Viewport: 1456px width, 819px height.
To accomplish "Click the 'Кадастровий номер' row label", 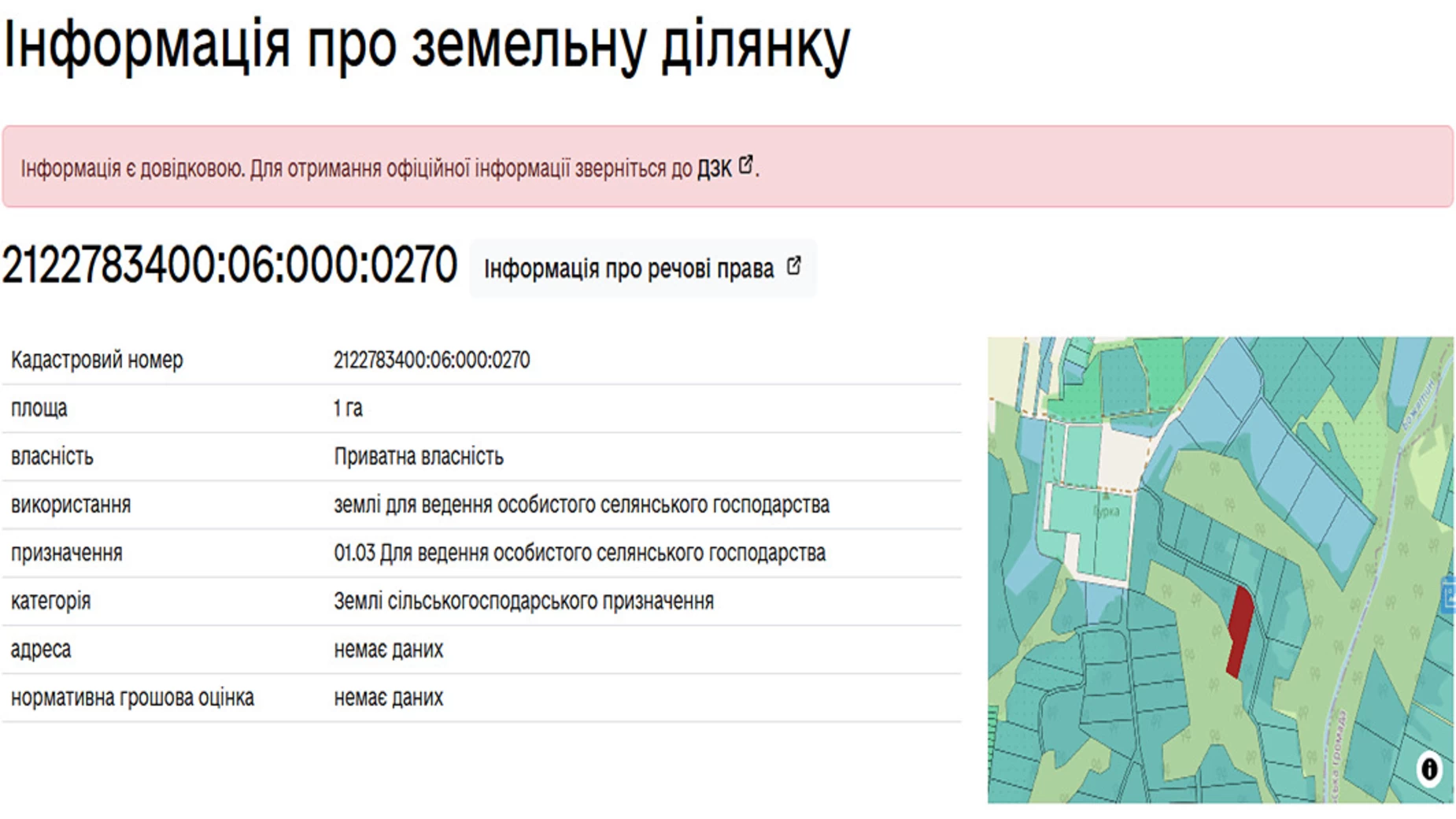I will click(97, 360).
